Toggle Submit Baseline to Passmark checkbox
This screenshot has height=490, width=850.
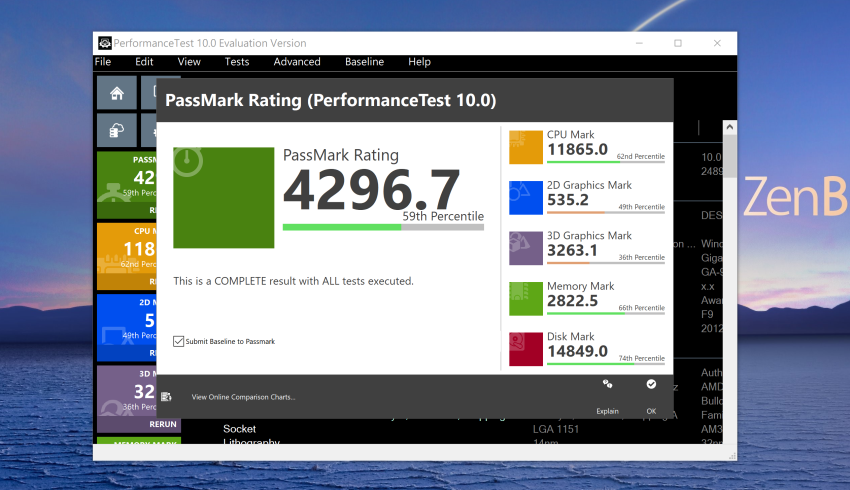(178, 341)
